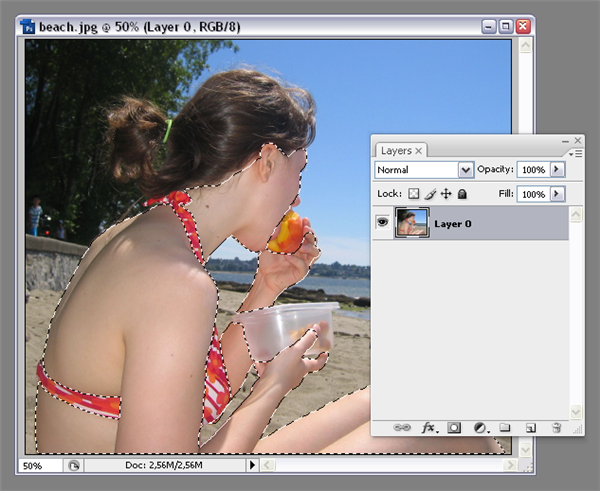Hide Layer 0 with eye icon

(x=382, y=222)
